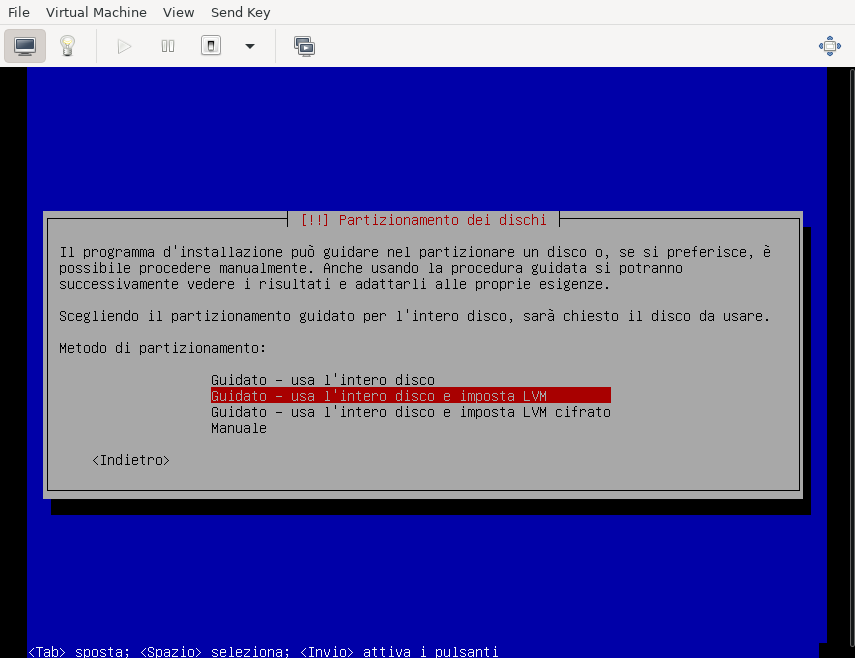855x658 pixels.
Task: Open the Send Key menu
Action: (x=240, y=12)
